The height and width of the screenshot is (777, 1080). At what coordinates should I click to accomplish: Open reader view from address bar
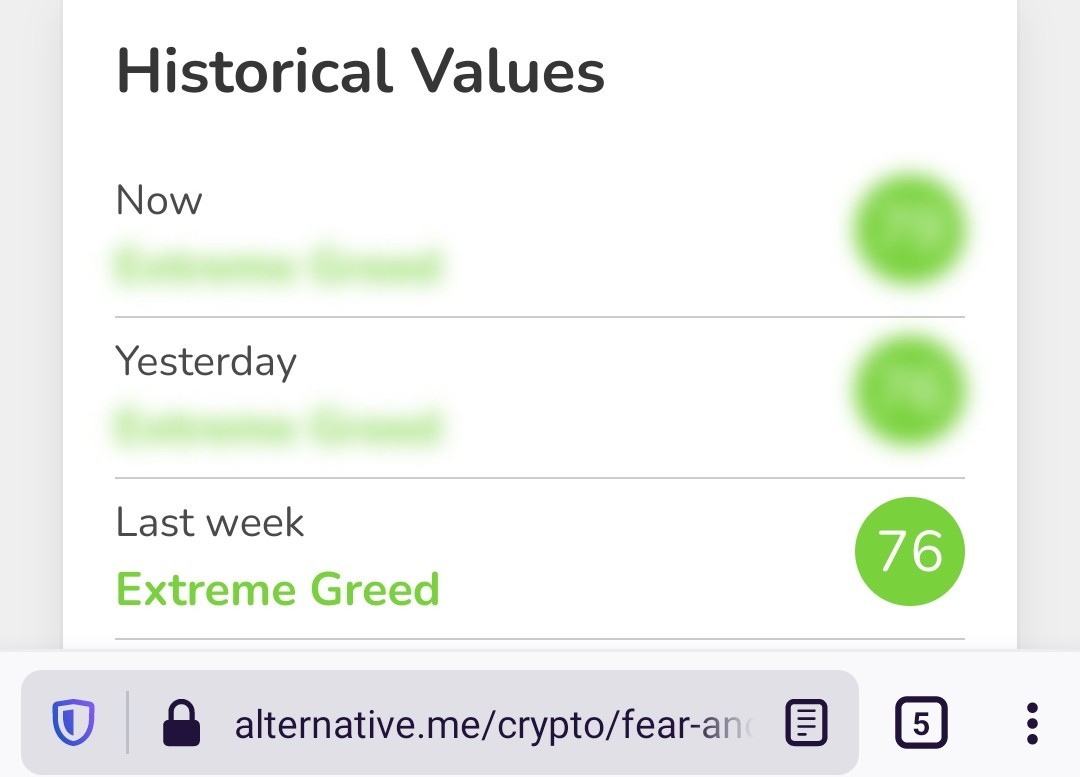pyautogui.click(x=807, y=723)
